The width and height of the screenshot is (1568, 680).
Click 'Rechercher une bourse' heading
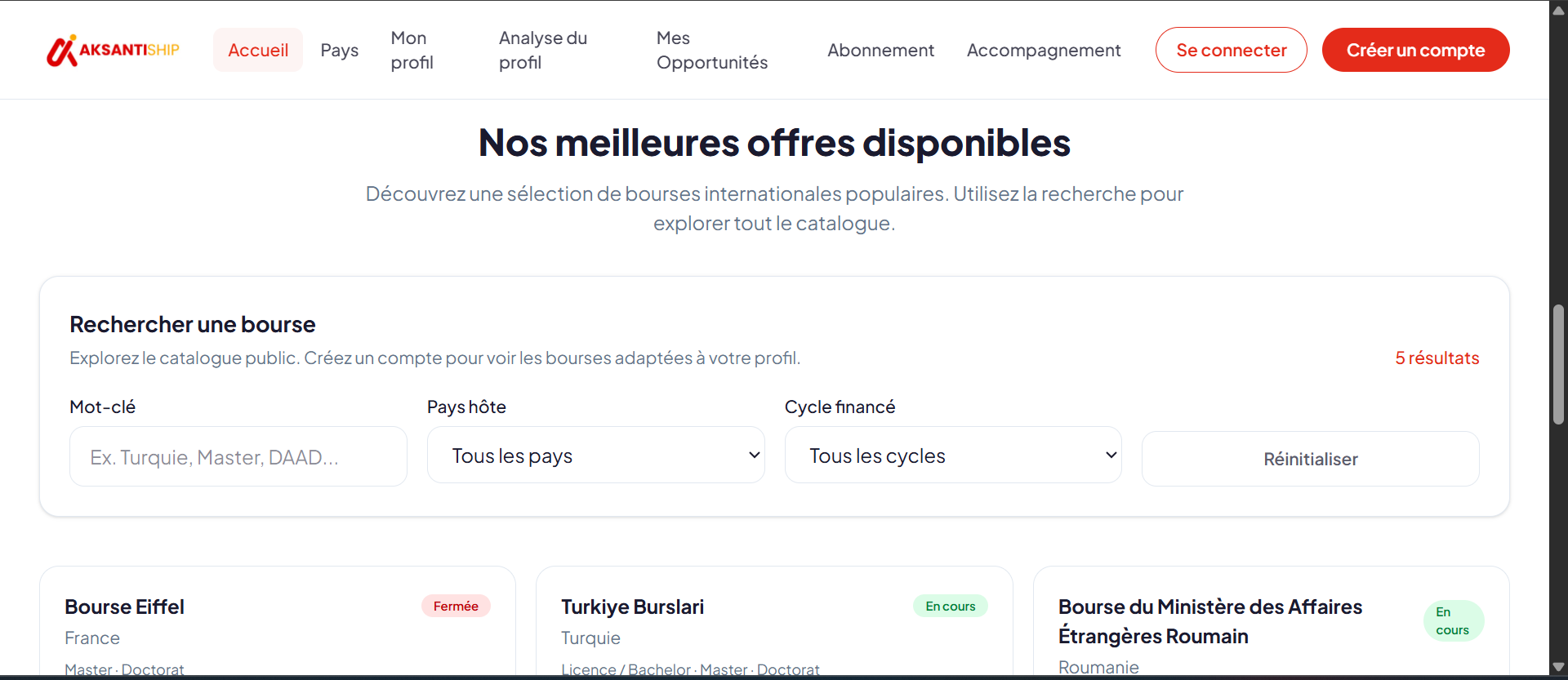193,324
